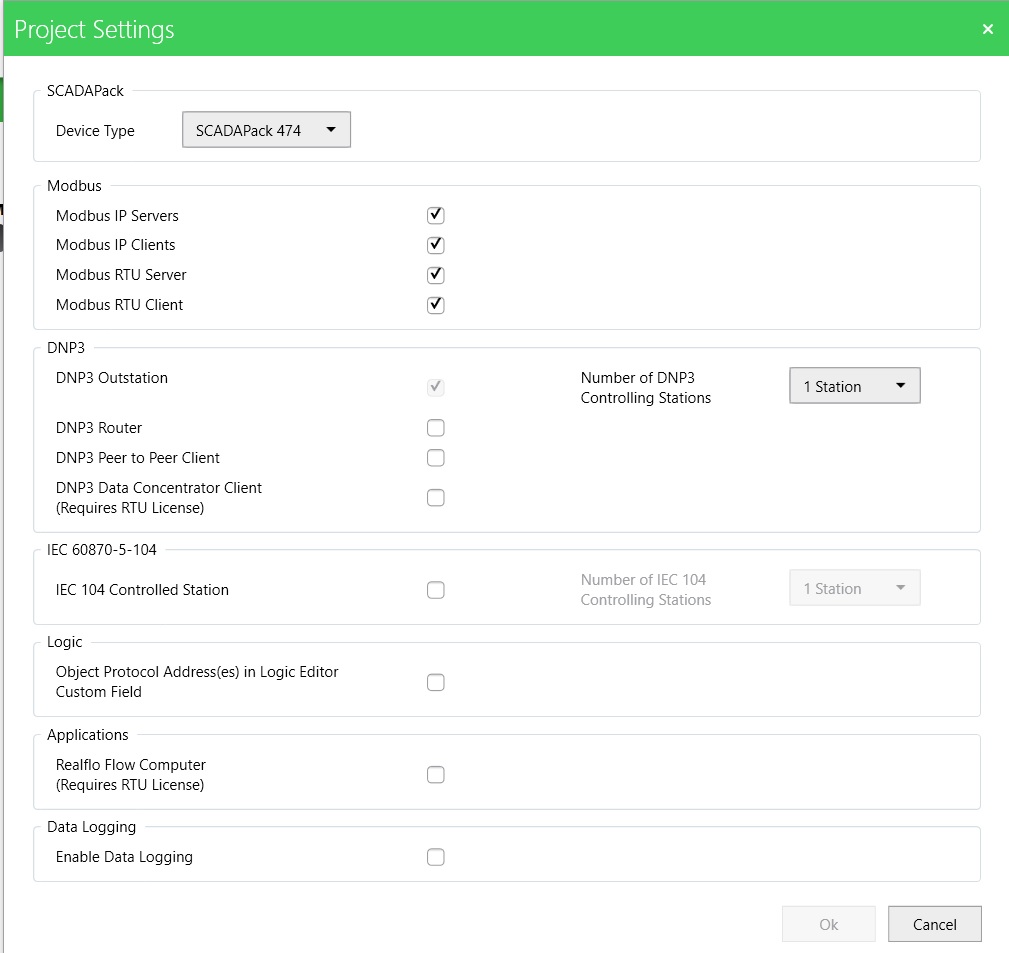Viewport: 1009px width, 953px height.
Task: Click the Object Protocol Address(es) label text
Action: tap(197, 681)
